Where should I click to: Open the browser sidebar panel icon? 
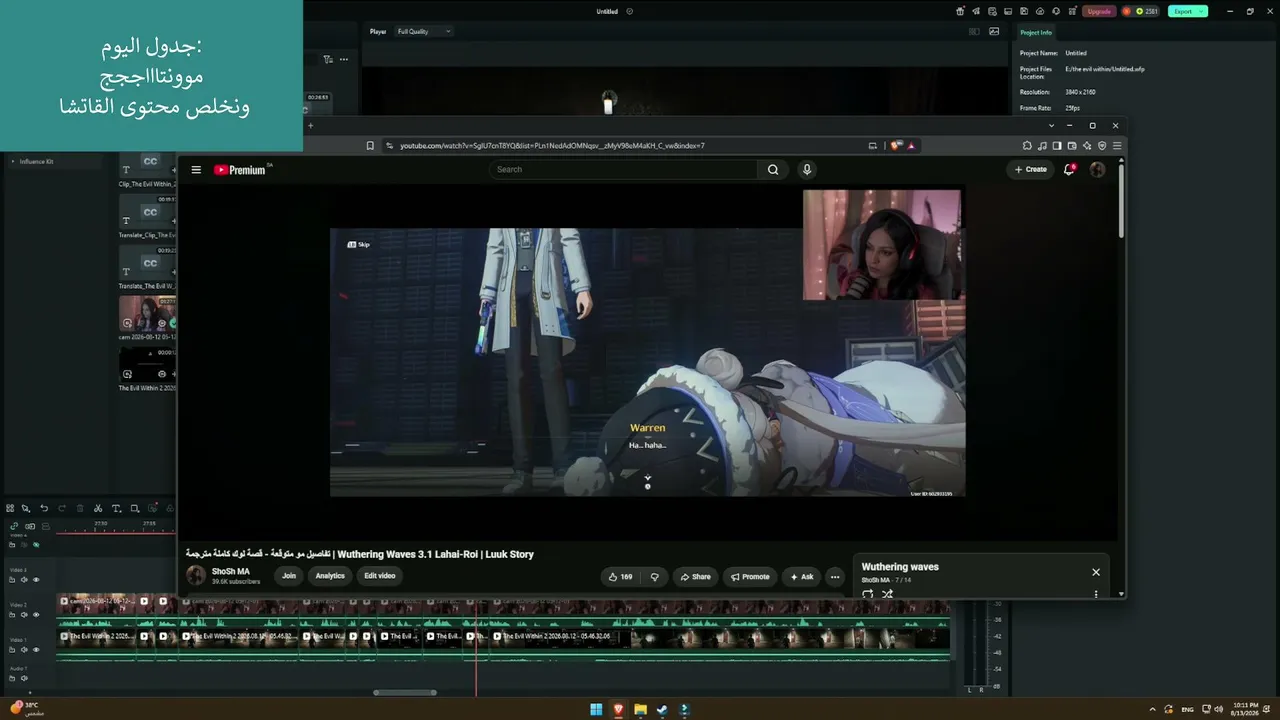point(1057,146)
